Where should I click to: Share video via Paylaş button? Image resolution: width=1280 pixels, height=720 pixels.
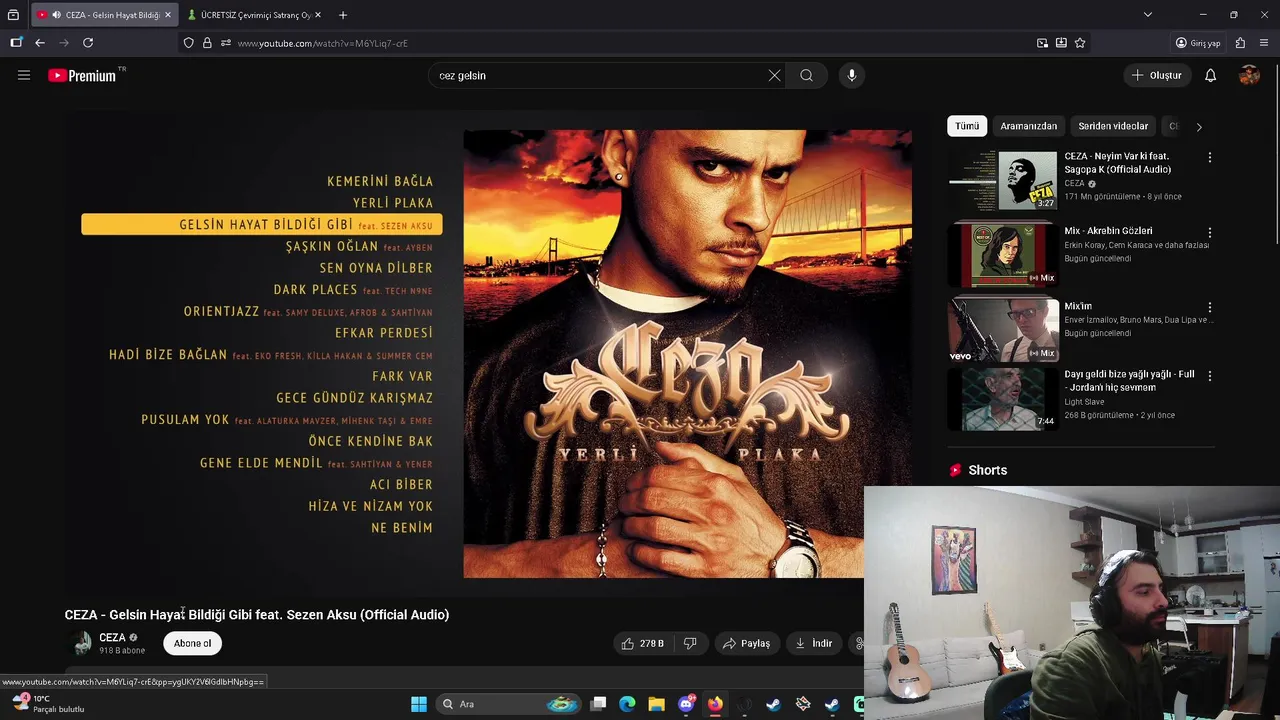pos(747,643)
